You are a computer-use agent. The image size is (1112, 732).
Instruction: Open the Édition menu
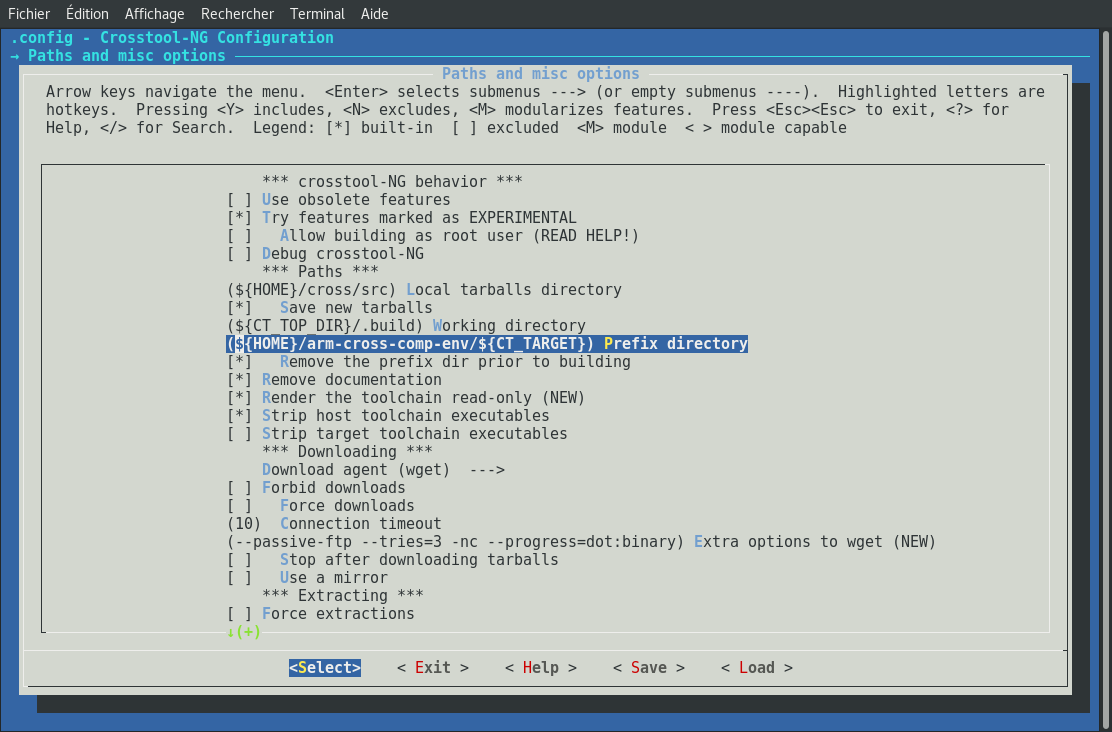pyautogui.click(x=87, y=13)
